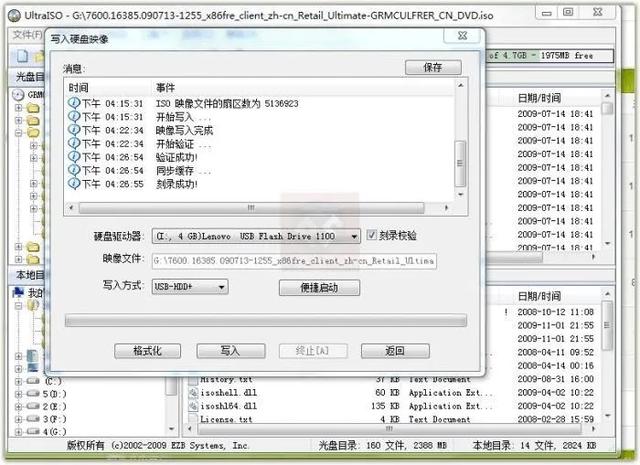The width and height of the screenshot is (640, 465).
Task: Click the 135 KB size cell
Action: pyautogui.click(x=385, y=406)
